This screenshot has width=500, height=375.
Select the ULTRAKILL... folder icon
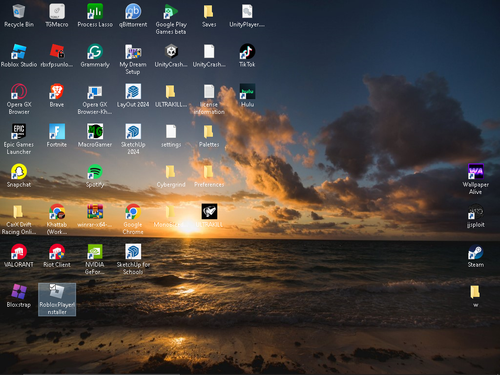coord(170,92)
